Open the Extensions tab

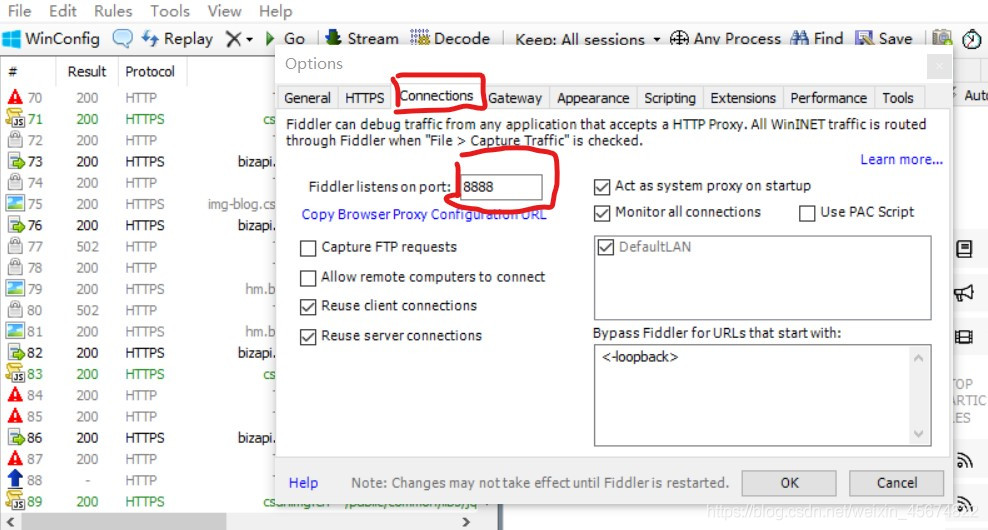[743, 98]
